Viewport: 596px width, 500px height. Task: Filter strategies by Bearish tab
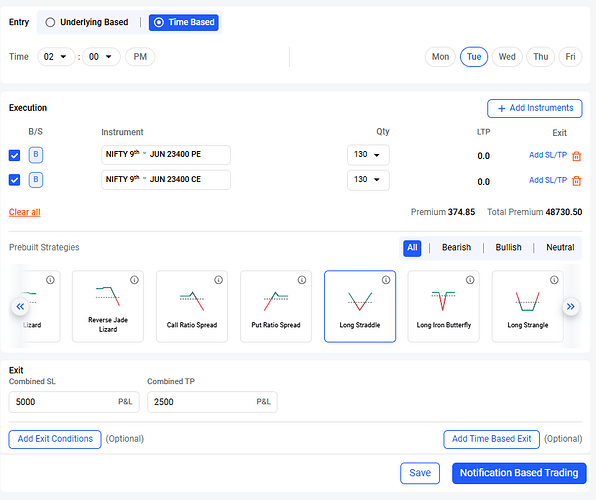[456, 248]
